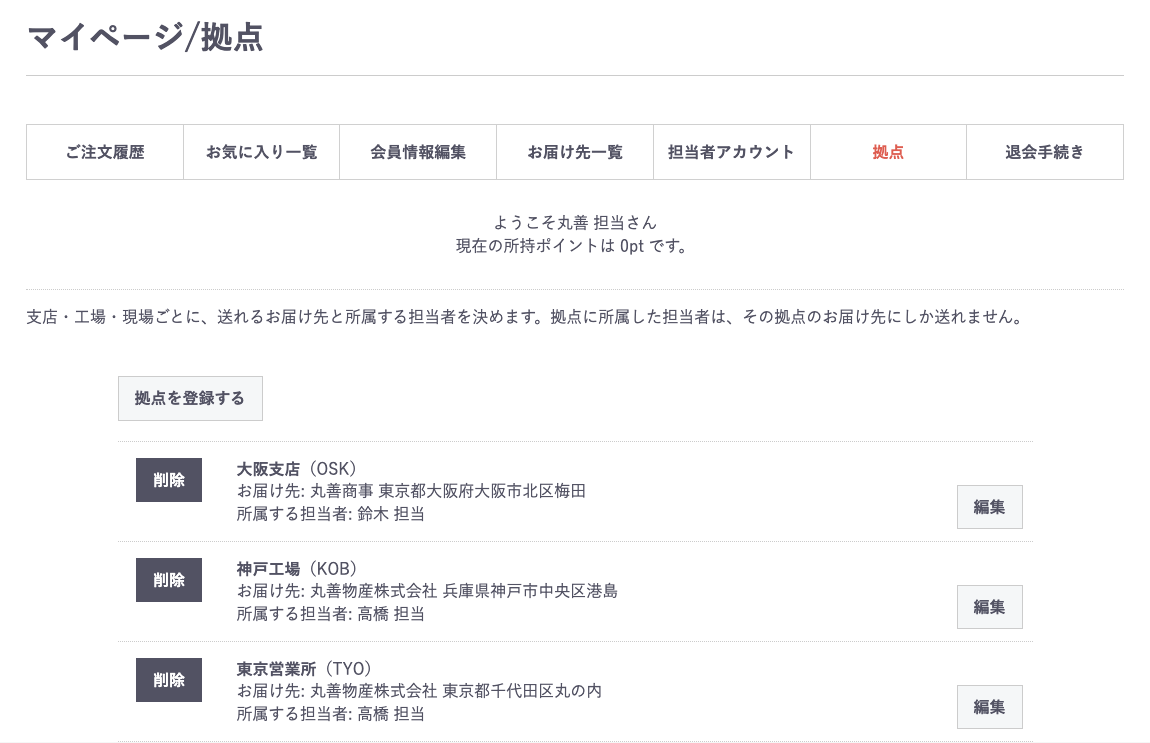Click the ようこそ丸善 担当さん greeting

(x=575, y=222)
